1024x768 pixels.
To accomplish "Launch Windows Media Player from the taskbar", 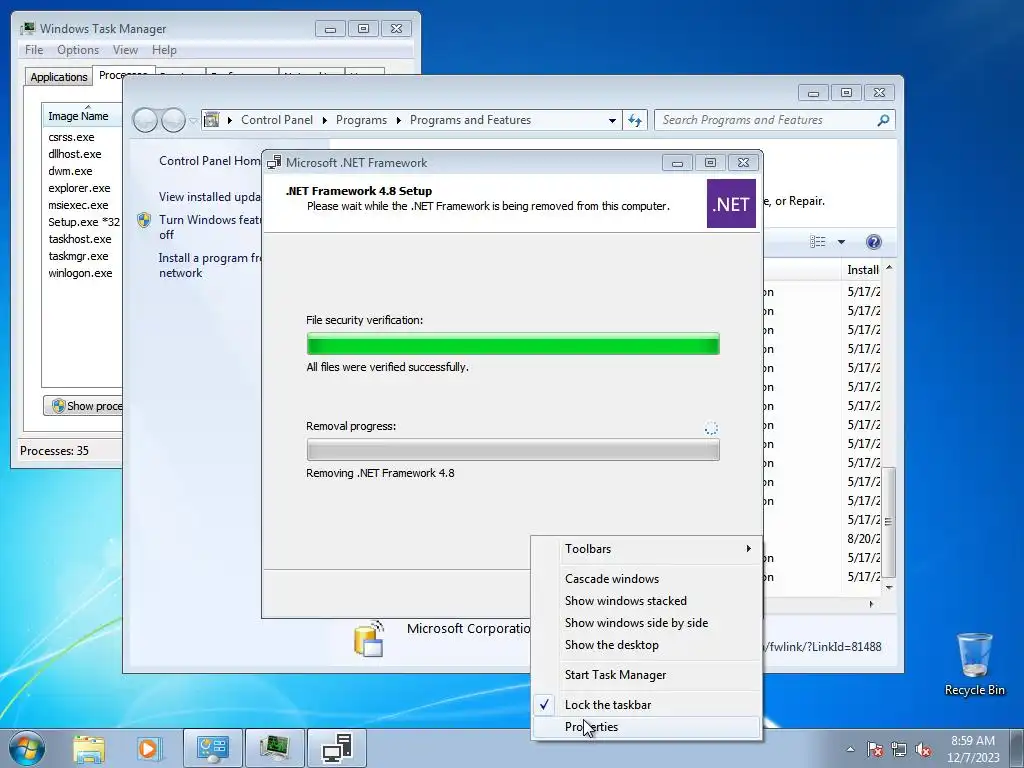I will pos(149,749).
